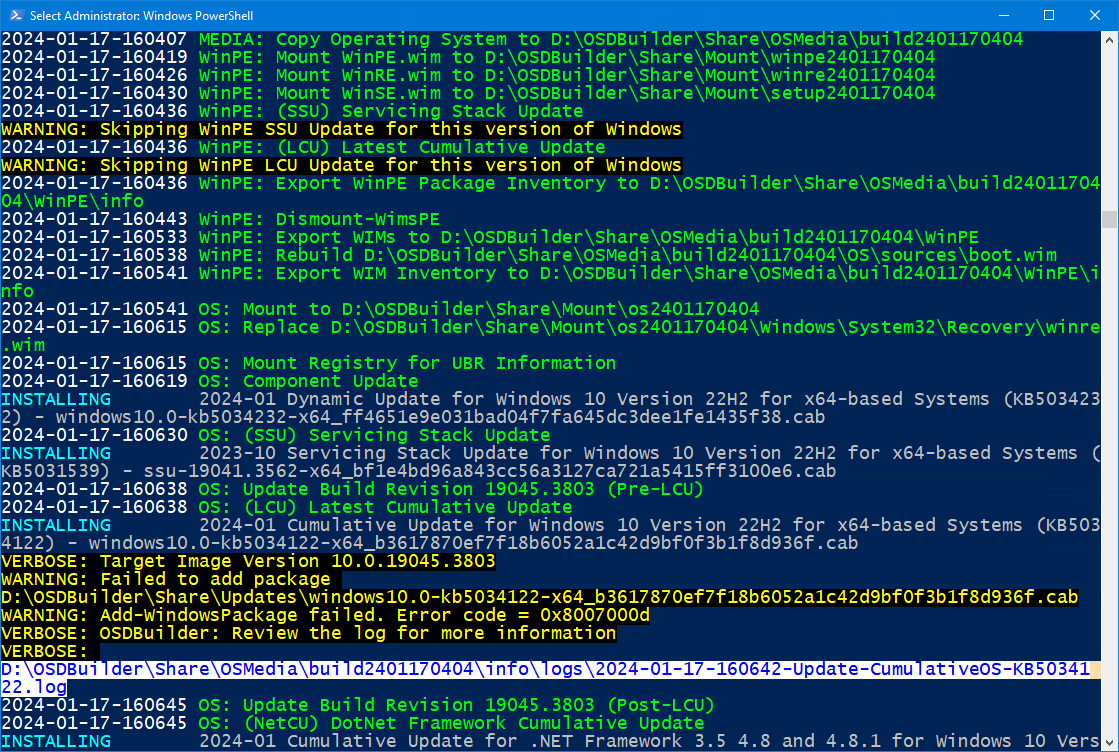Click 'WinPE: (LCU) Latest Cumulative Update' line

tap(303, 147)
